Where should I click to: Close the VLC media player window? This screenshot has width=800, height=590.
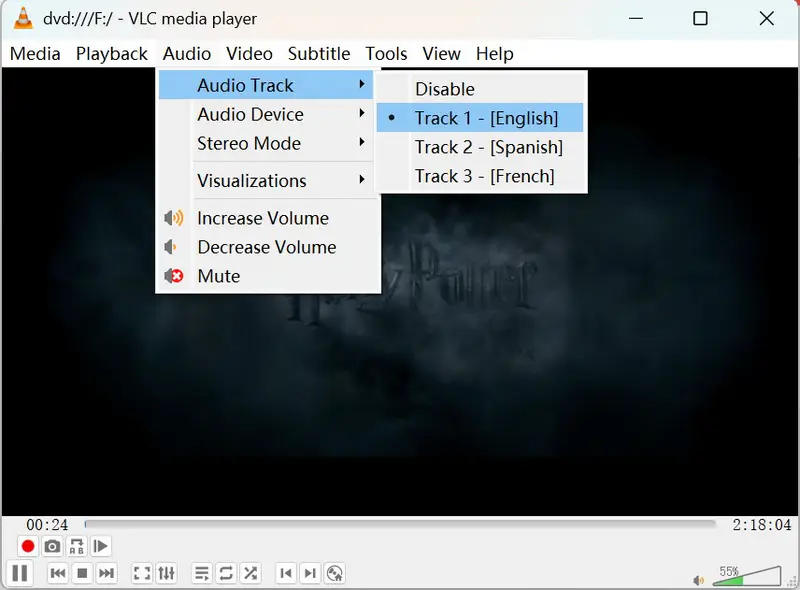tap(766, 18)
